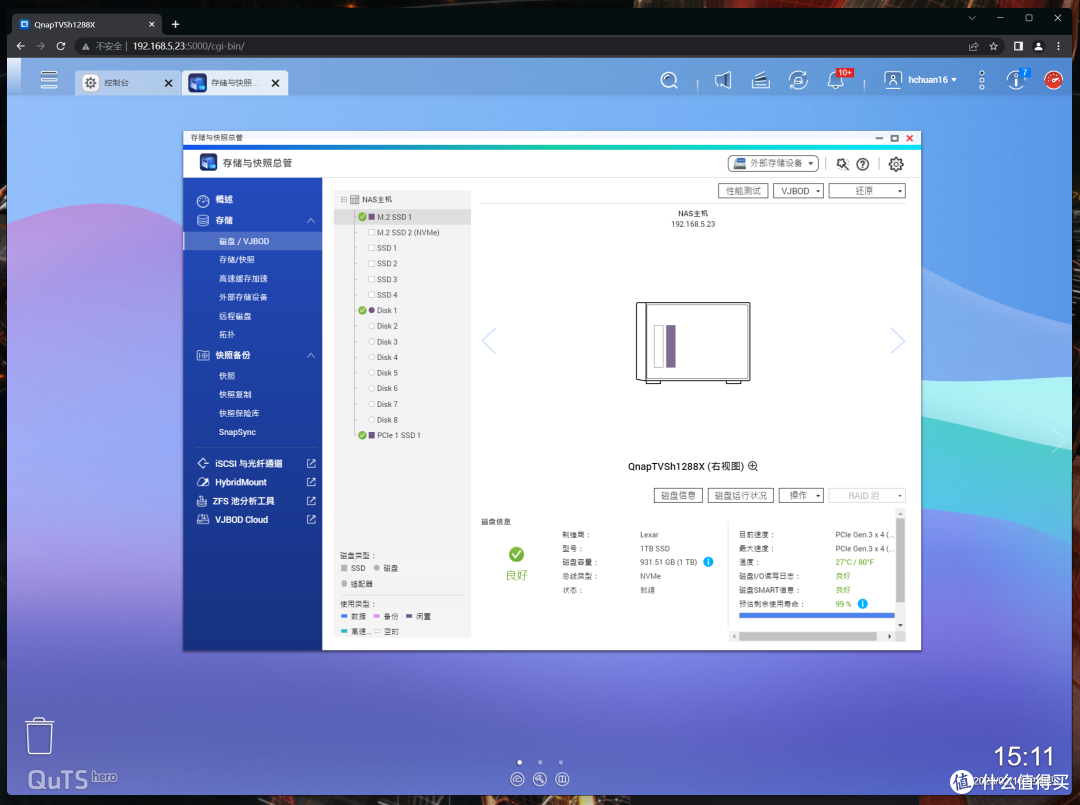
Task: Open the desktop recycle bin
Action: pos(39,735)
